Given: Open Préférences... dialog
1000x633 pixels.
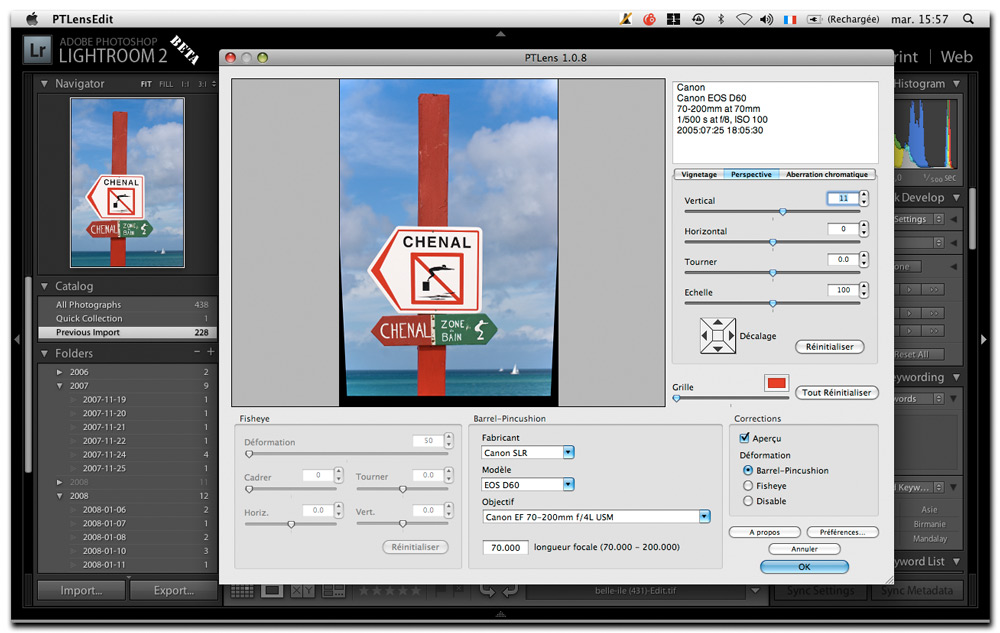Looking at the screenshot, I should (842, 532).
